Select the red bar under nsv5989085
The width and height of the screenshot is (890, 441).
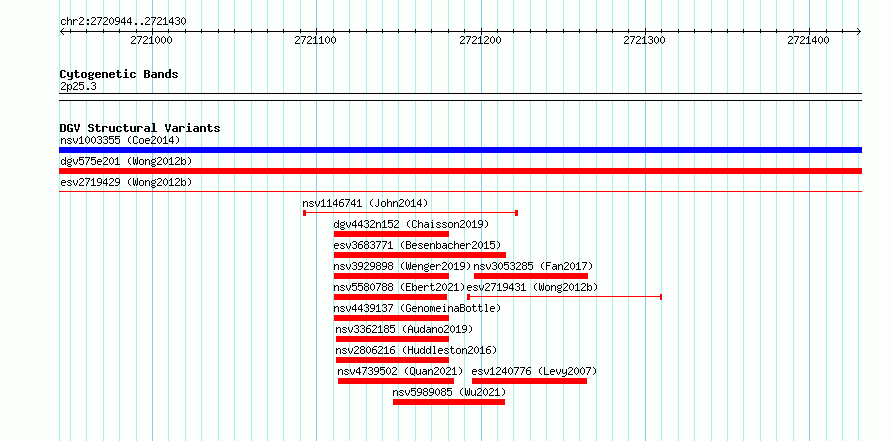click(x=449, y=402)
